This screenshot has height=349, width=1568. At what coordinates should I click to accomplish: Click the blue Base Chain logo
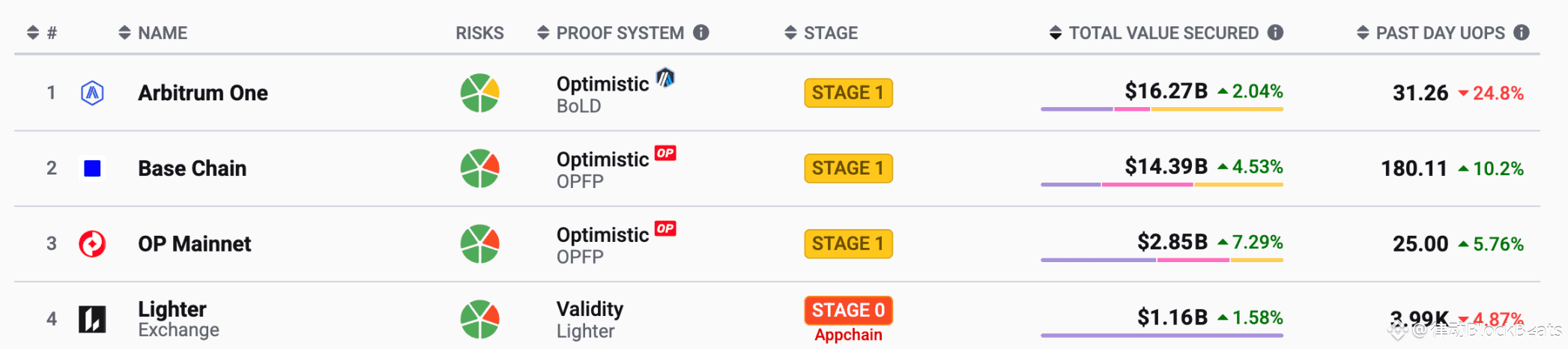pyautogui.click(x=92, y=169)
